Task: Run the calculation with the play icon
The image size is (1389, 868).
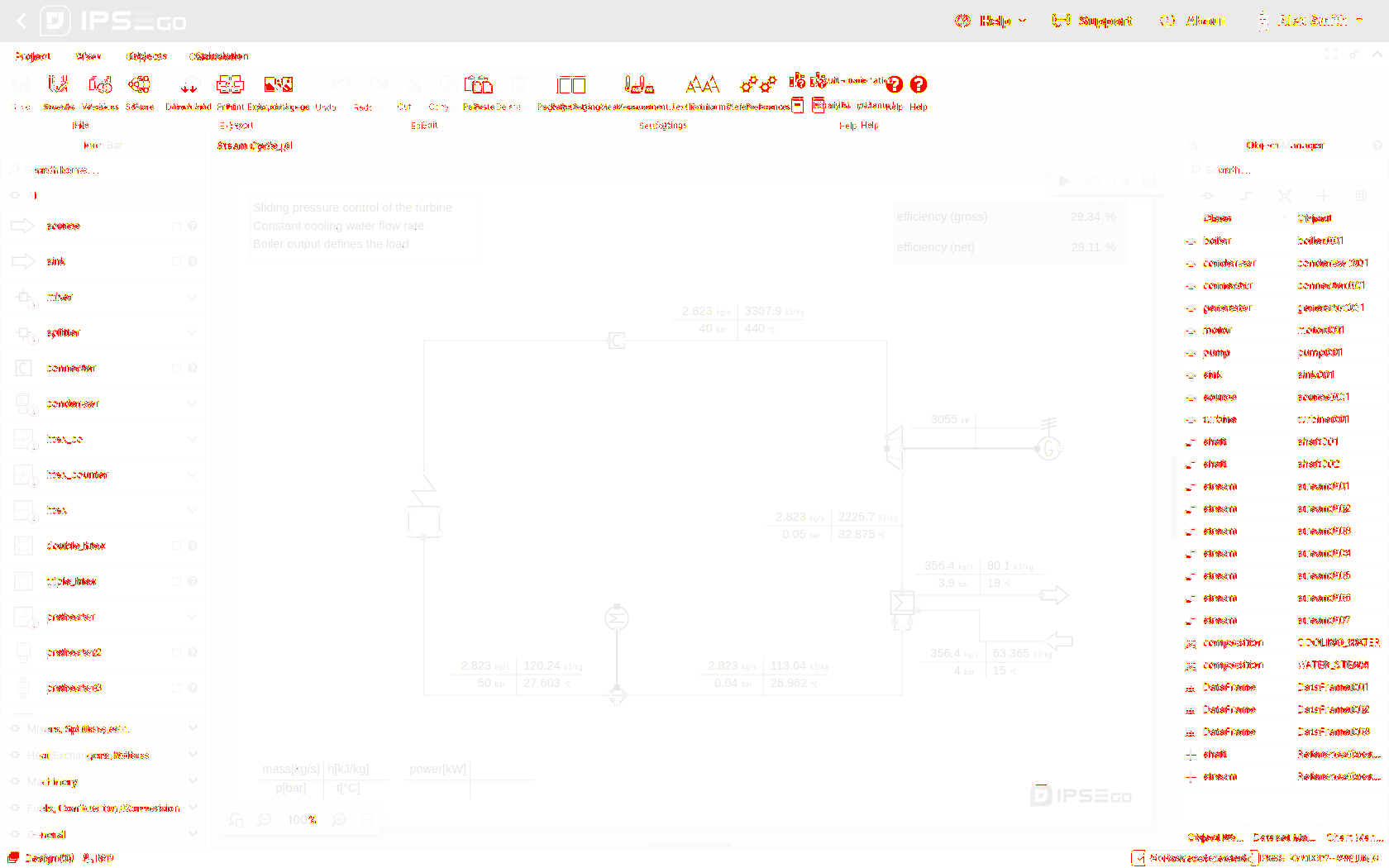Action: 1065,181
